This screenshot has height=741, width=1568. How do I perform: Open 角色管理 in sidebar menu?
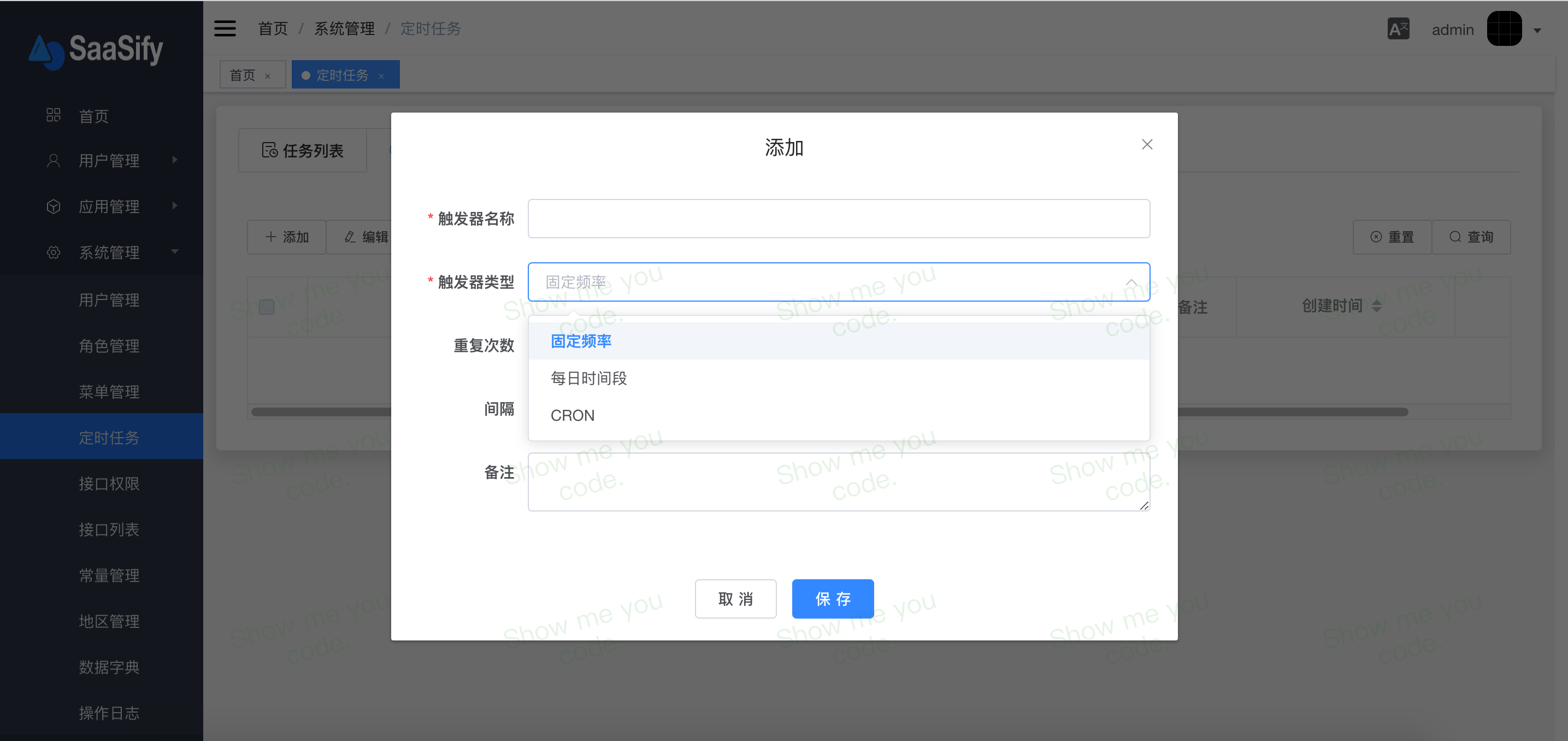coord(109,346)
